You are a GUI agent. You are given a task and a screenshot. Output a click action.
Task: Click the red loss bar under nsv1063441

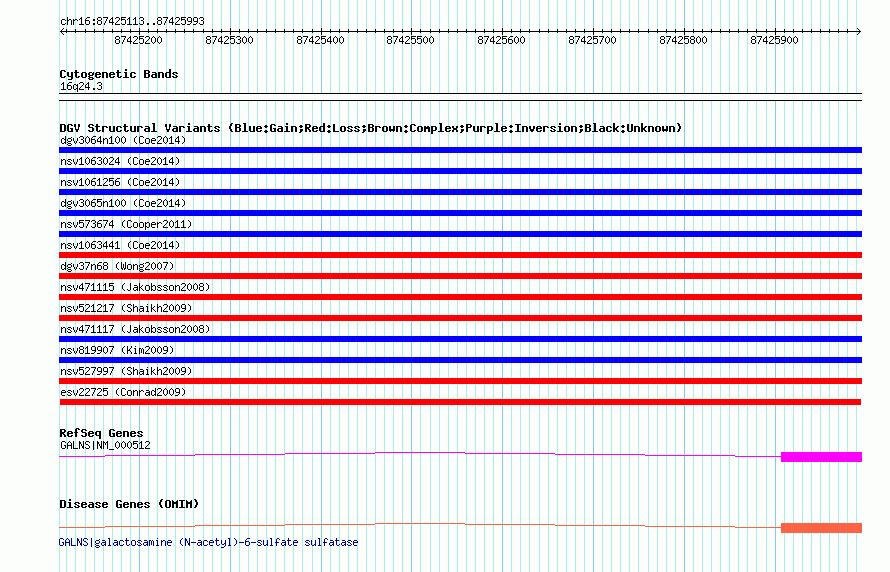460,255
